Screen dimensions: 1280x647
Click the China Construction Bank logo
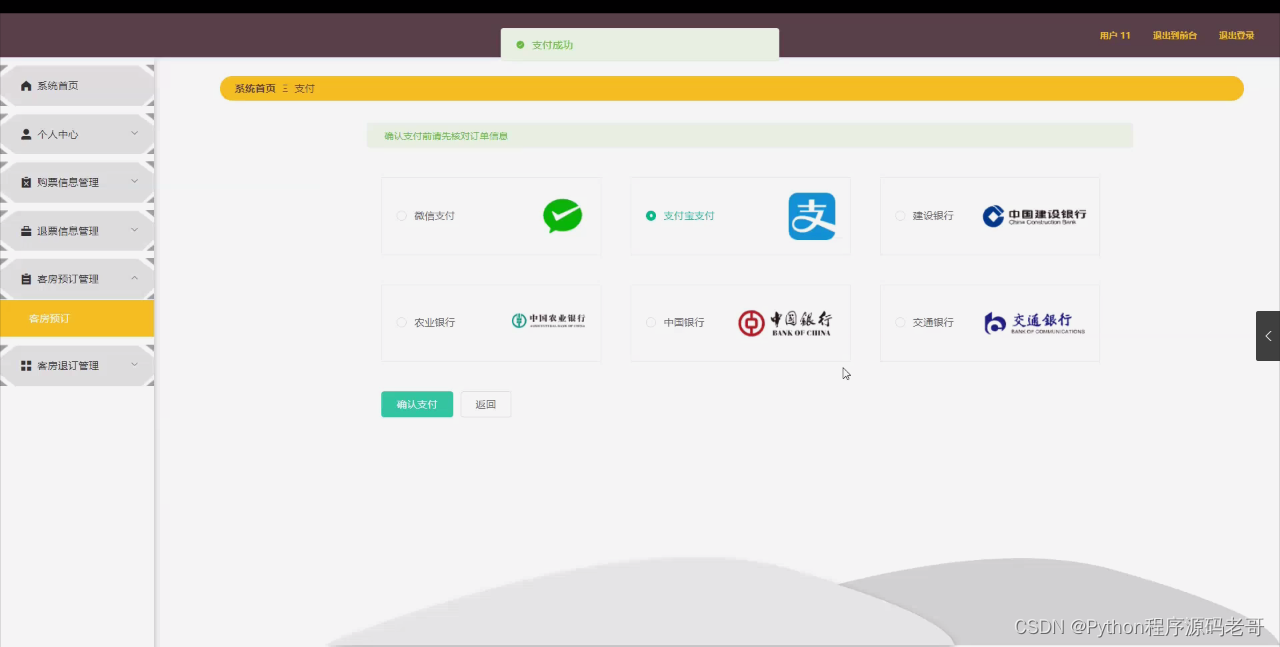pyautogui.click(x=1035, y=215)
